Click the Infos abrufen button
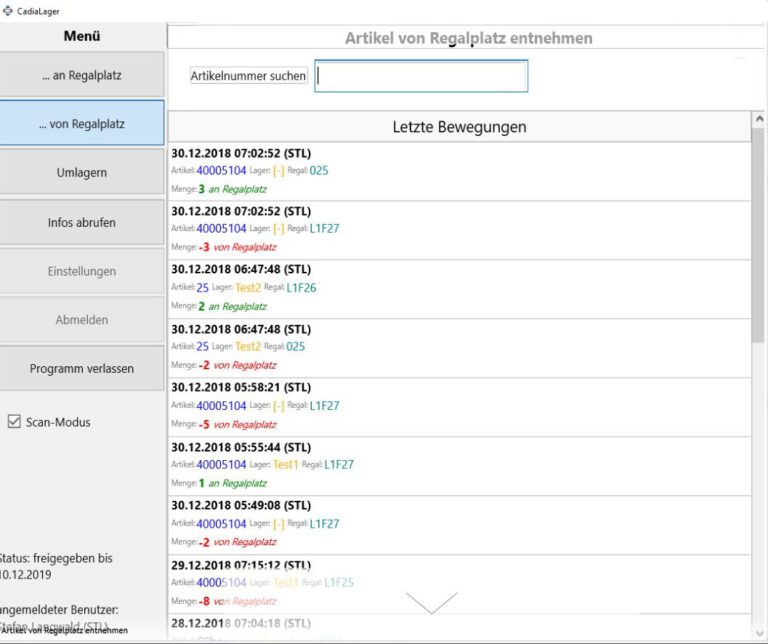The width and height of the screenshot is (768, 644). click(82, 222)
